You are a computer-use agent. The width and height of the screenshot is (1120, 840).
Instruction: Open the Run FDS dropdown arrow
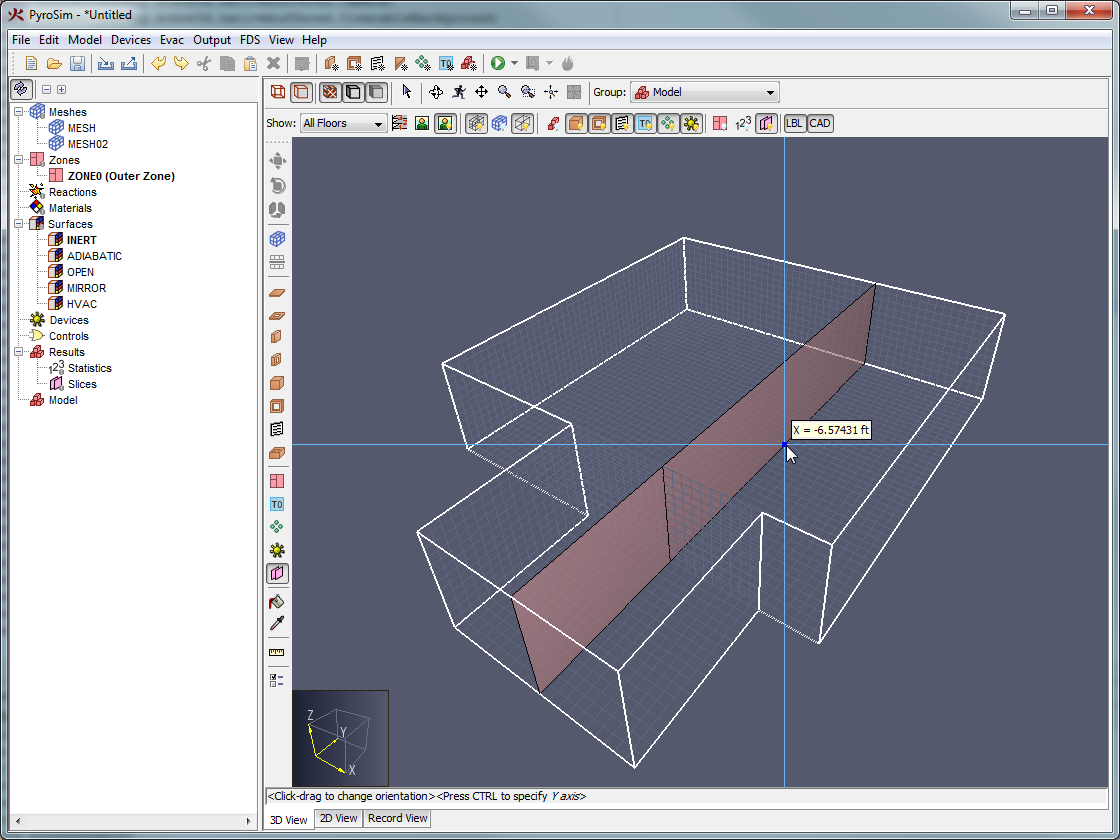[514, 64]
